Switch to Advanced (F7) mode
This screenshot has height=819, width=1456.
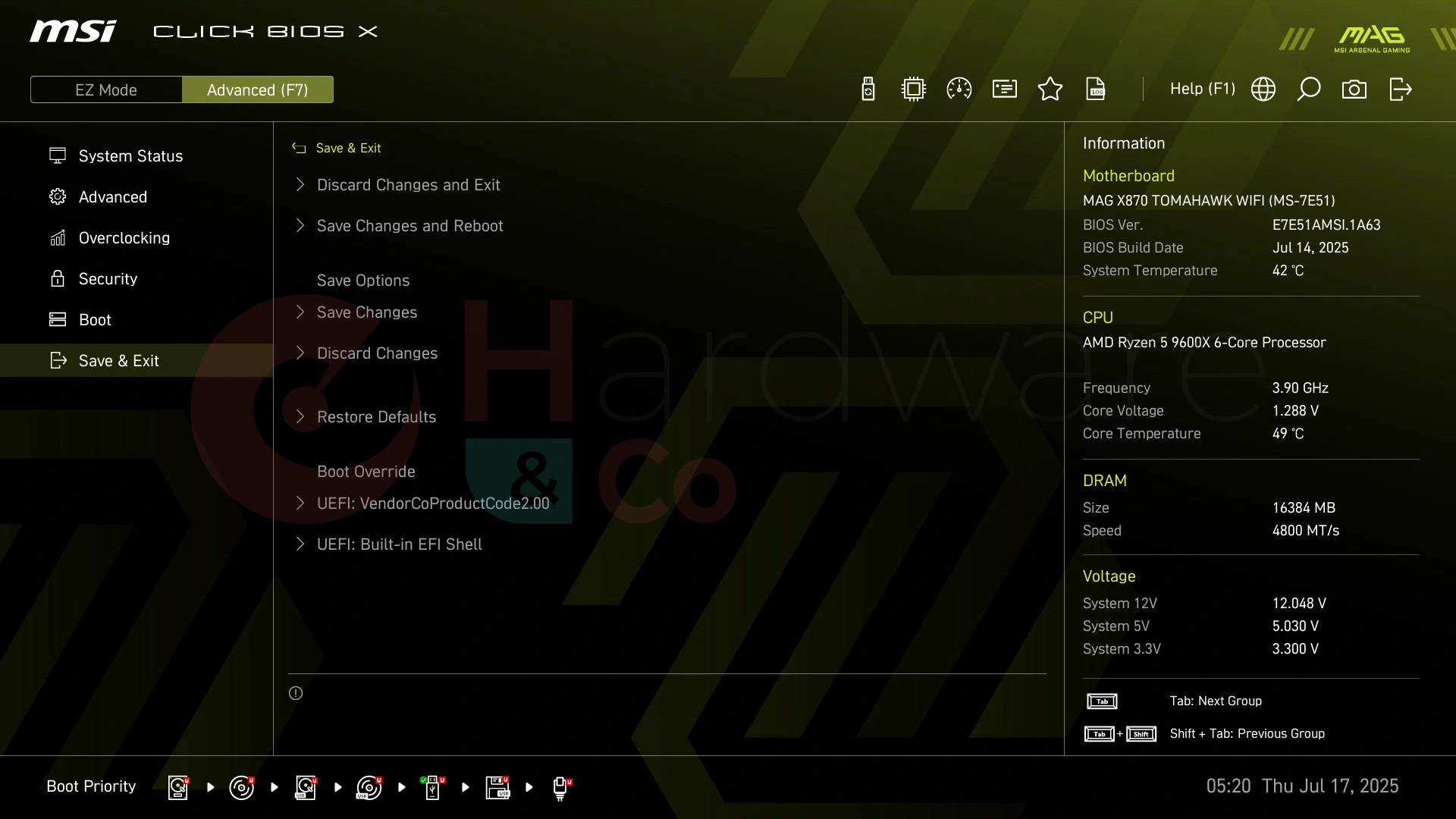(258, 89)
